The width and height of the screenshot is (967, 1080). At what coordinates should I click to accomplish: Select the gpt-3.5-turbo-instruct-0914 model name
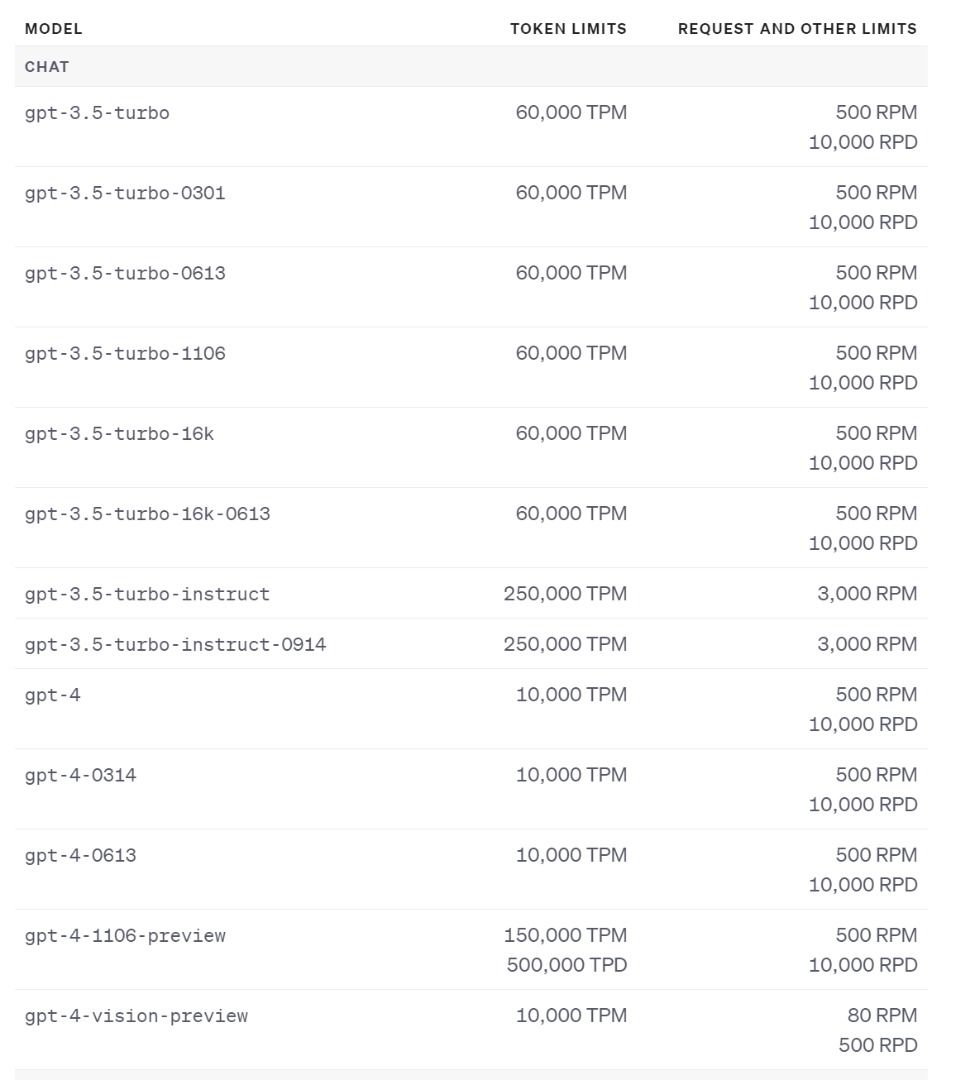pos(175,645)
